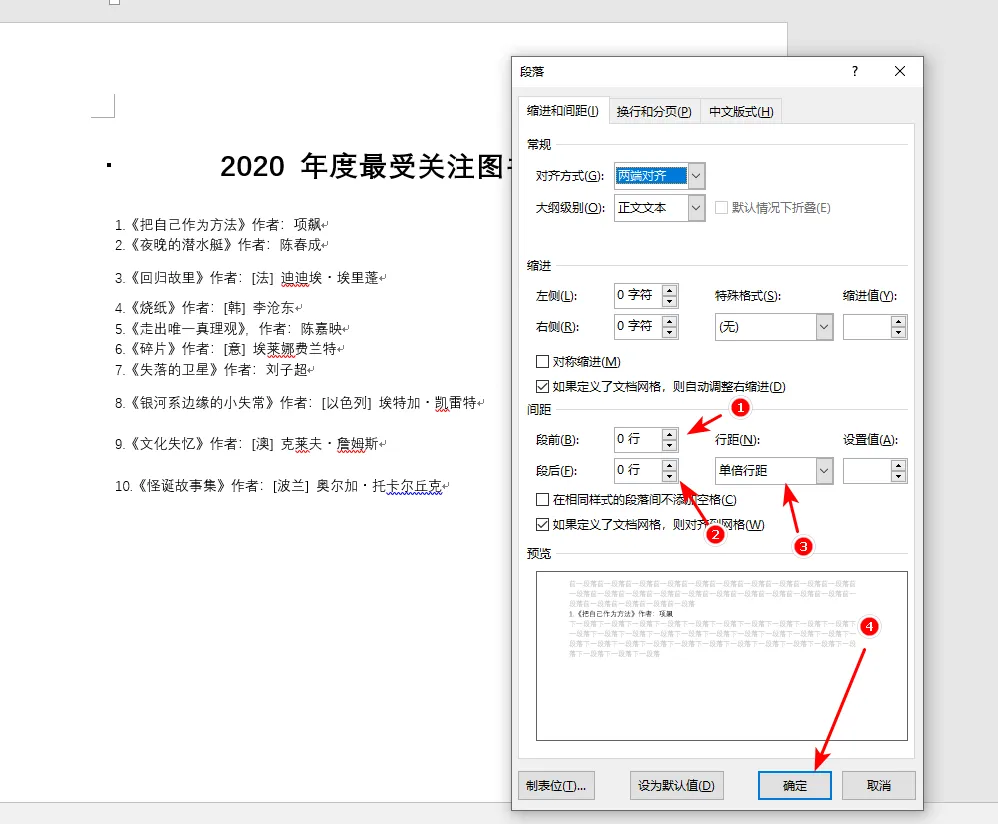Decrease 左侧 indent with down arrow
This screenshot has width=998, height=824.
click(x=670, y=301)
